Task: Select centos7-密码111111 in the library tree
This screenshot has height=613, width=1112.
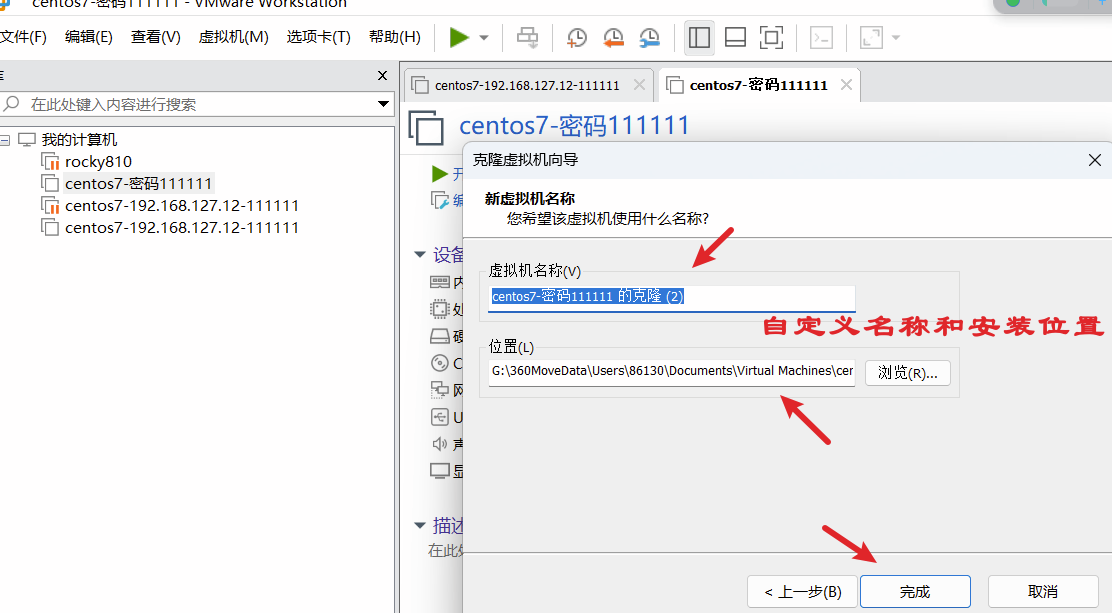Action: (x=138, y=184)
